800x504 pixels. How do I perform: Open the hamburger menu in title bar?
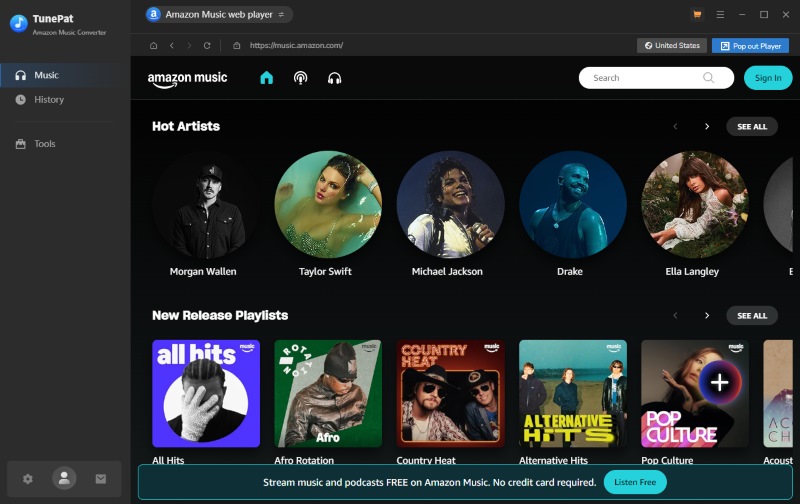pos(720,14)
